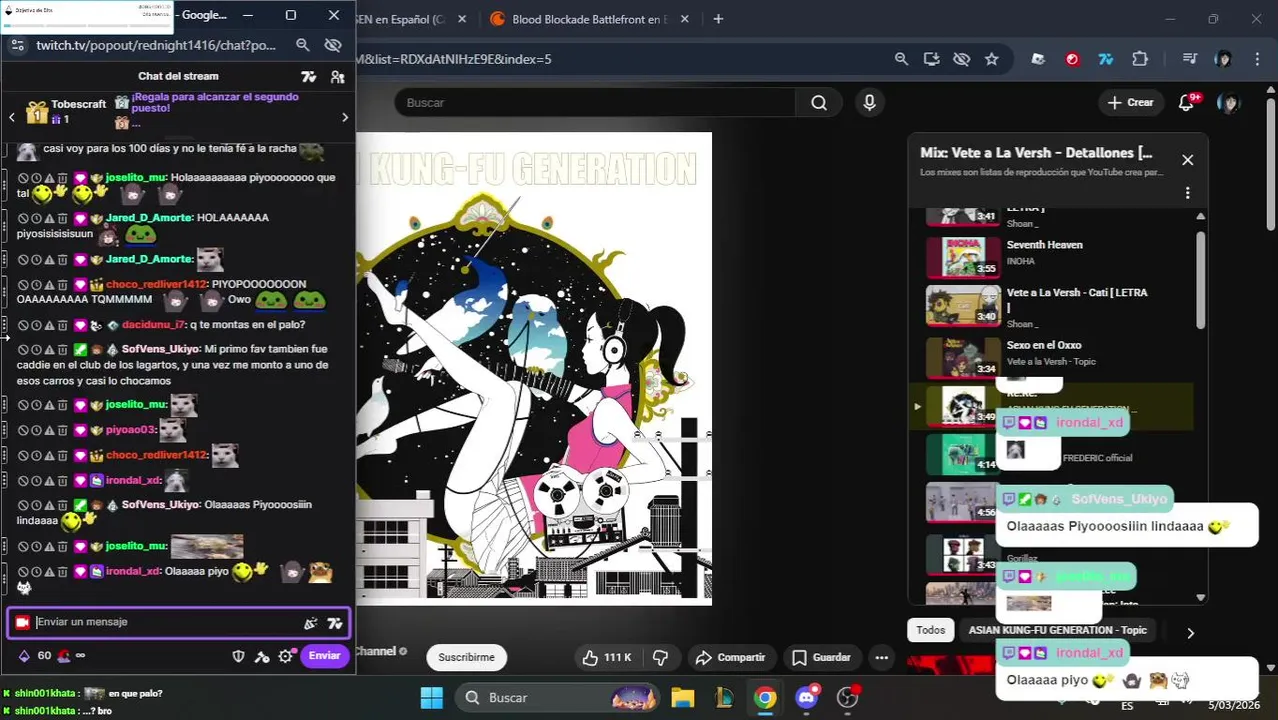
Task: Click the red camera icon in message box
Action: pos(22,622)
